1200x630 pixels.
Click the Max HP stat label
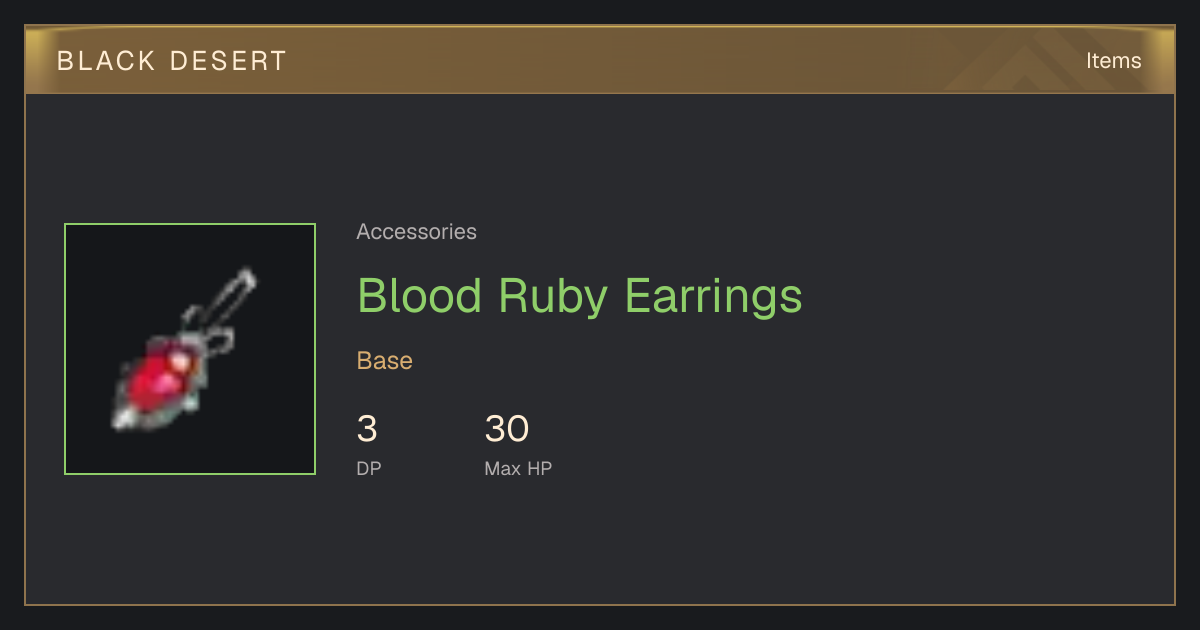click(518, 468)
